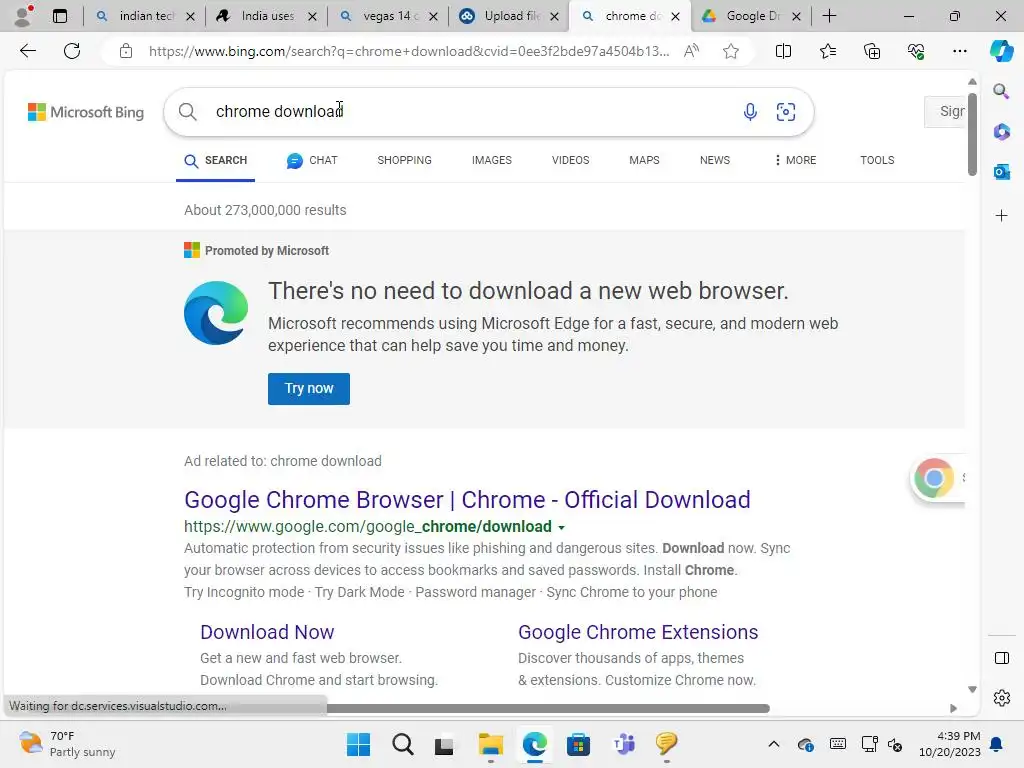
Task: Open Outlook sidebar icon
Action: tap(1001, 172)
